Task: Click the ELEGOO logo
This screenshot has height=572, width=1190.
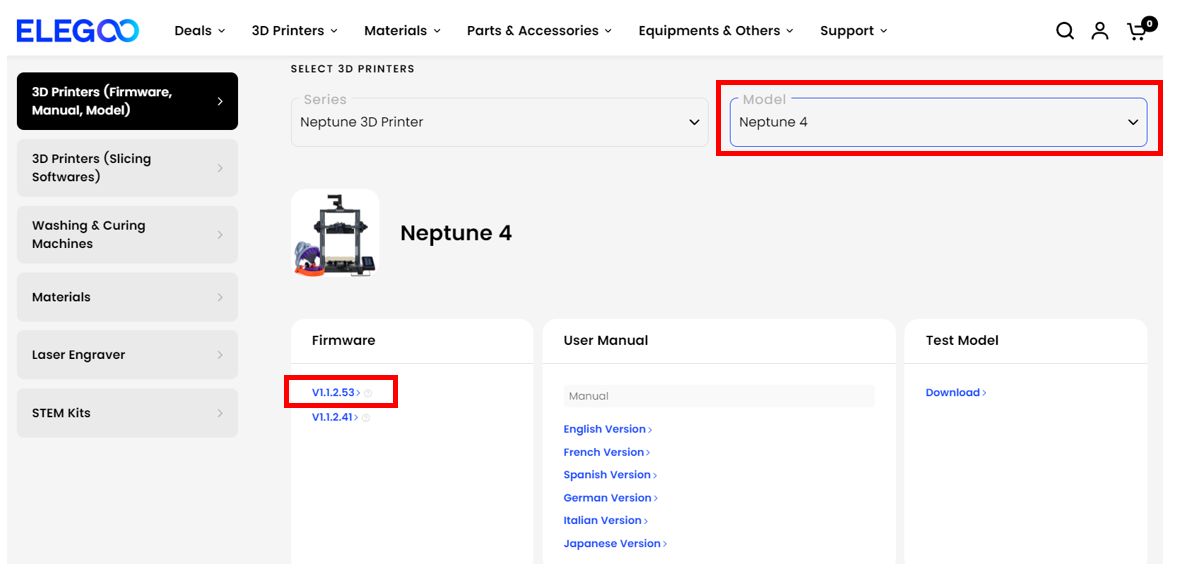Action: coord(78,31)
